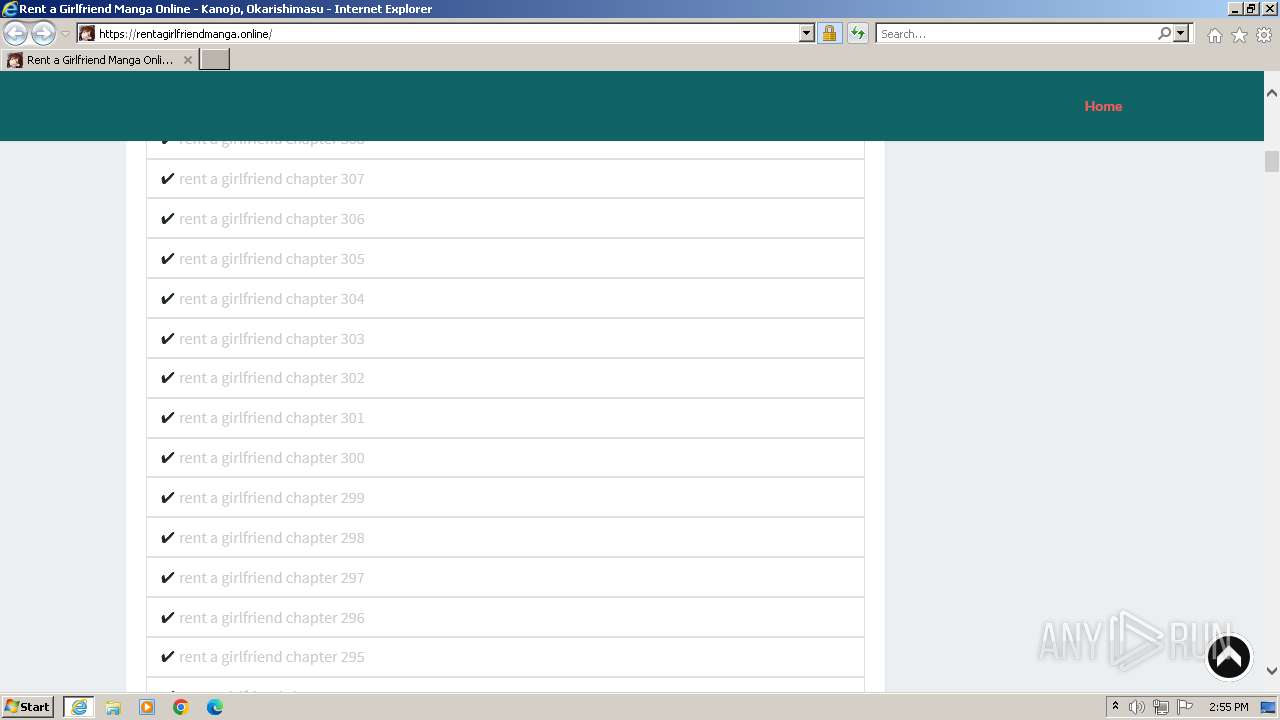The height and width of the screenshot is (720, 1280).
Task: Open rent a girlfriend chapter 300
Action: click(x=271, y=458)
